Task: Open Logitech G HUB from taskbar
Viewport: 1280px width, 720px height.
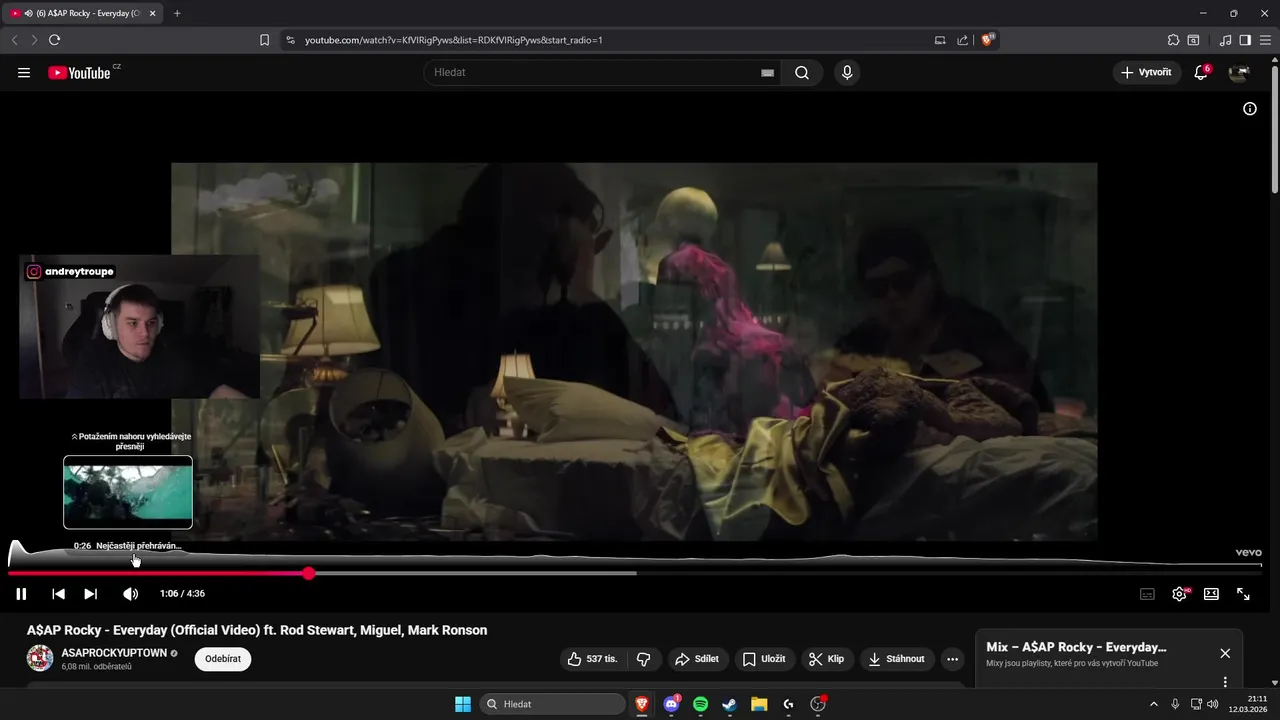Action: click(788, 704)
